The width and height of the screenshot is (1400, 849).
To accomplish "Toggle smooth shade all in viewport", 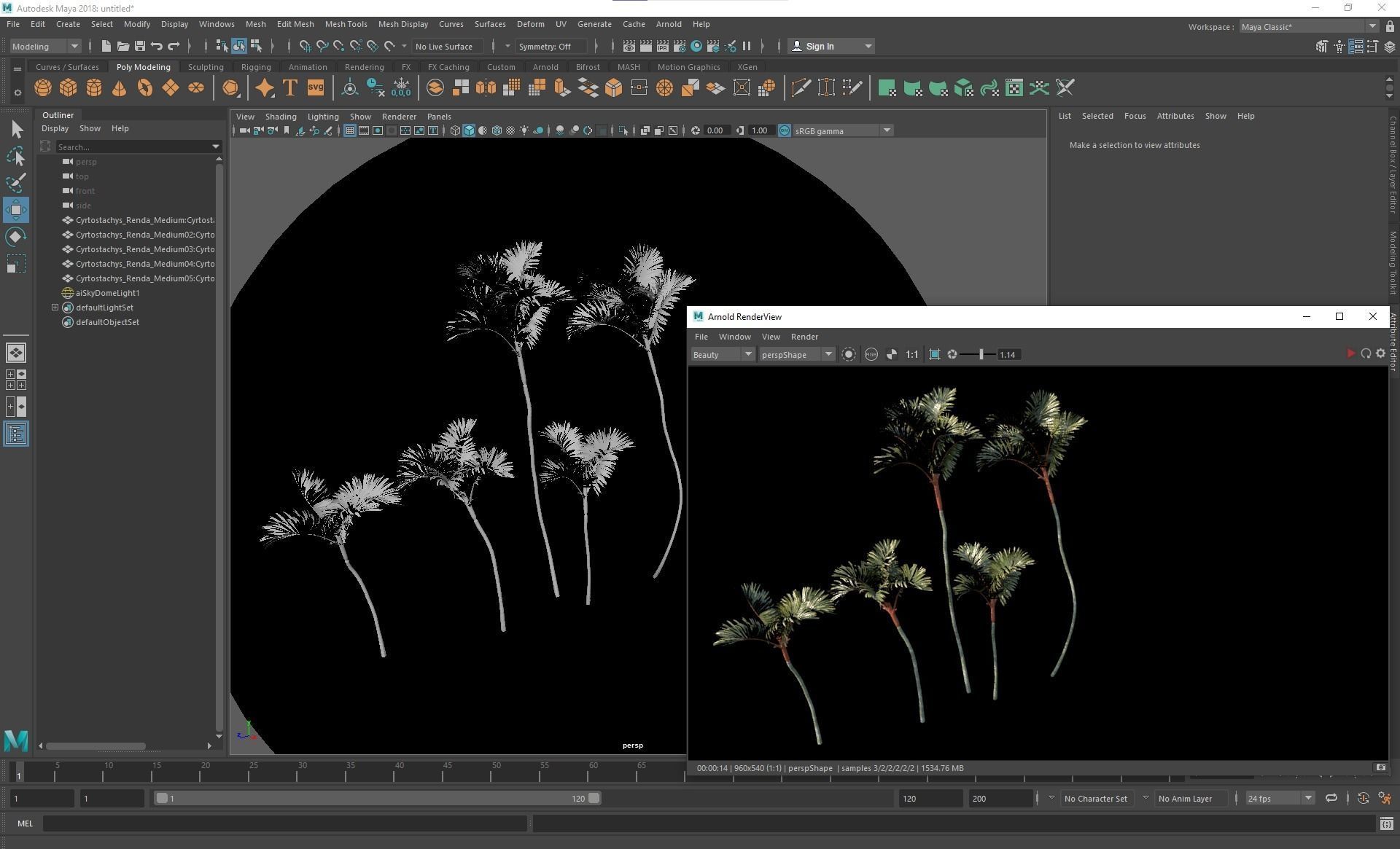I will tap(469, 130).
